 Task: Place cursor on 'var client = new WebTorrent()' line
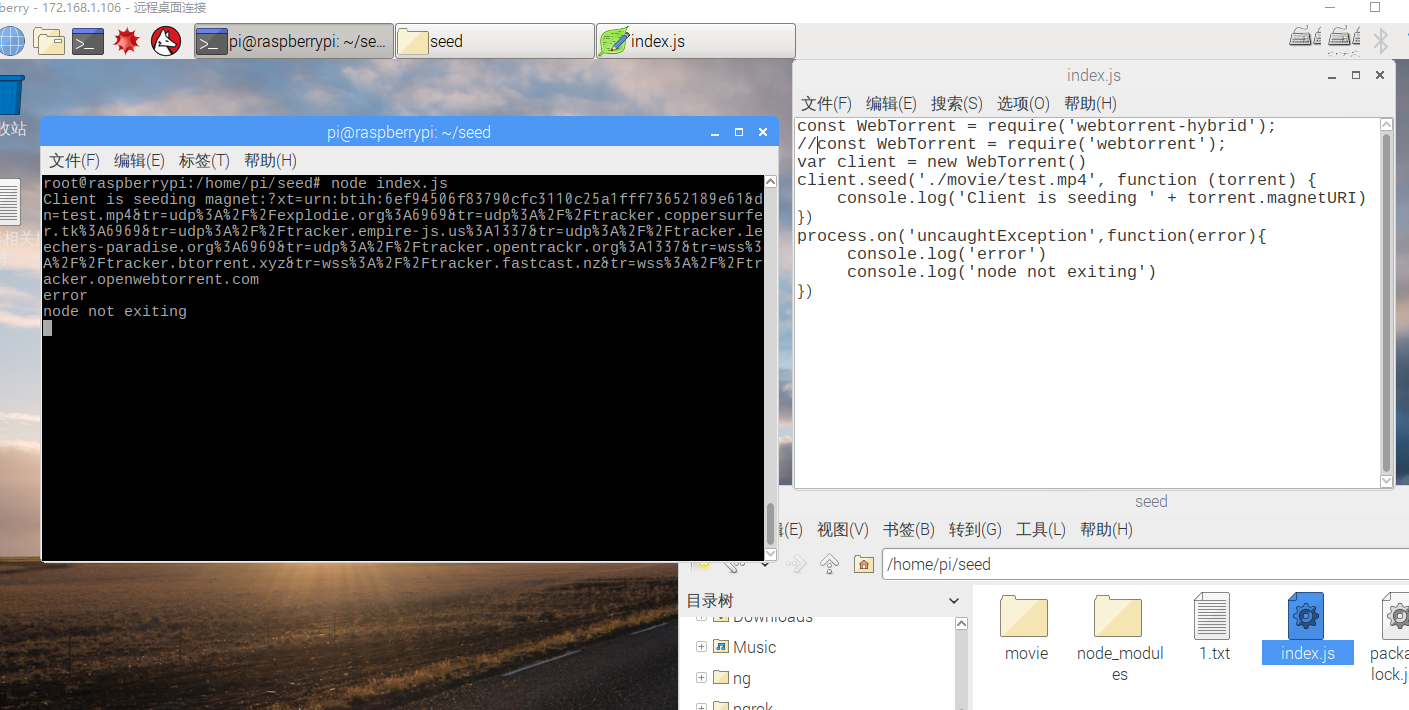(x=941, y=162)
